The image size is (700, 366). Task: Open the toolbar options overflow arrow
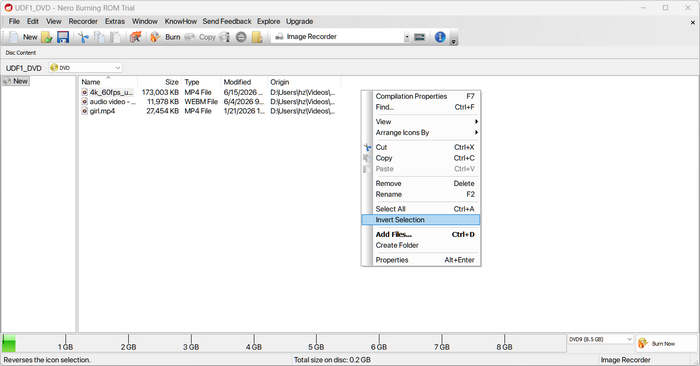tap(453, 42)
